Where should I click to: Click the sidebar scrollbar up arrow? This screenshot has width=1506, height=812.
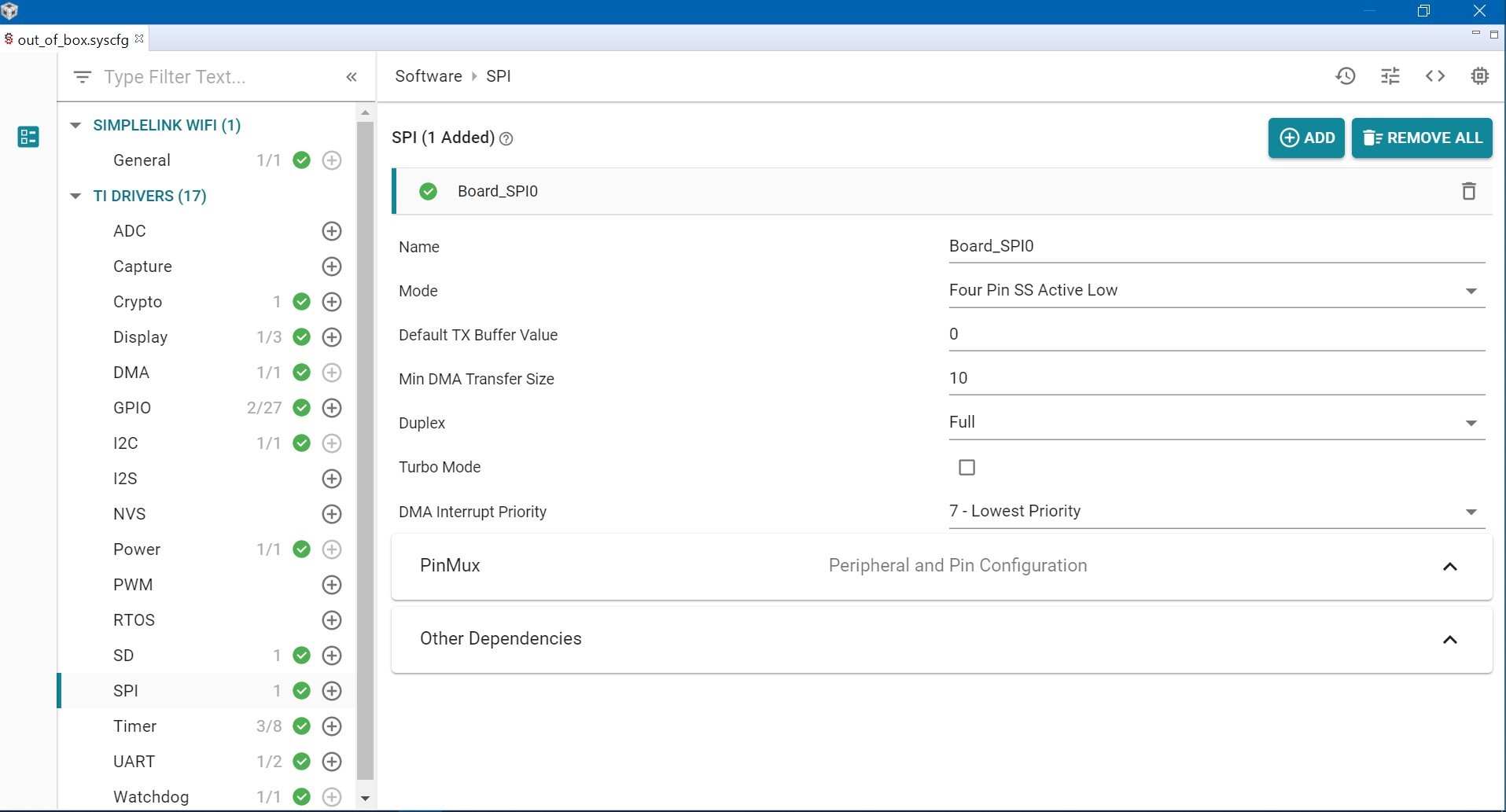click(x=365, y=112)
